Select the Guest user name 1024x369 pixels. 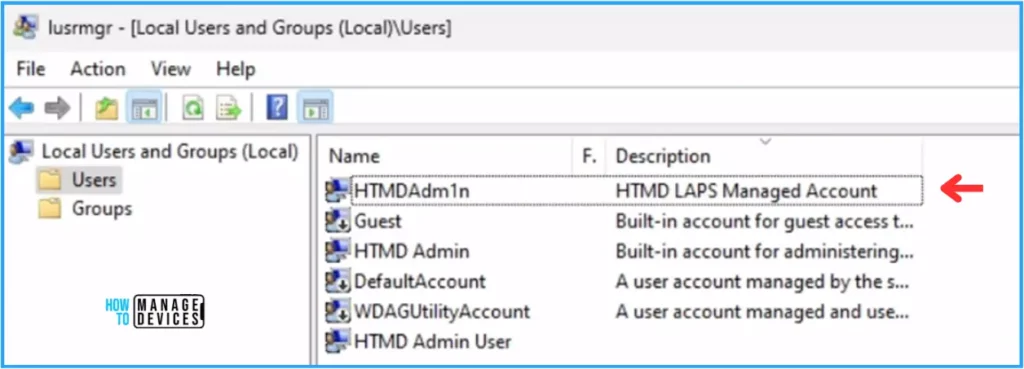pyautogui.click(x=377, y=221)
